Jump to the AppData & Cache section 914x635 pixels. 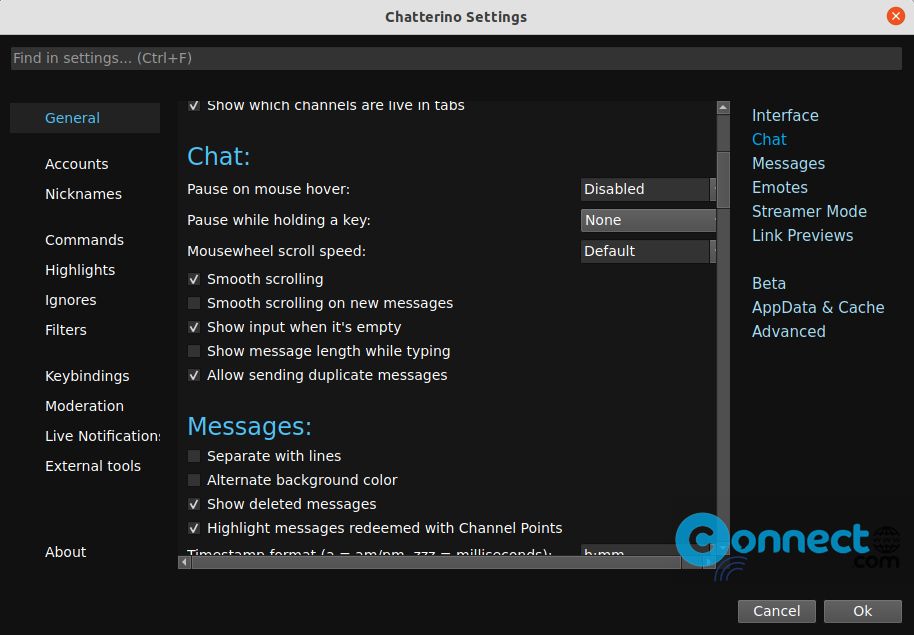(x=818, y=307)
